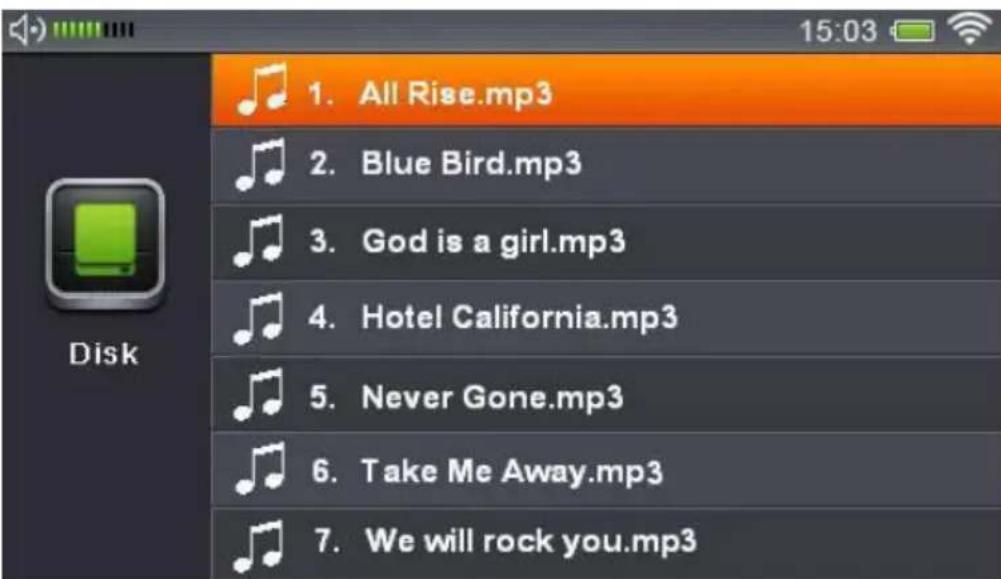Click the 15:03 clock display
1001x579 pixels.
pyautogui.click(x=838, y=31)
